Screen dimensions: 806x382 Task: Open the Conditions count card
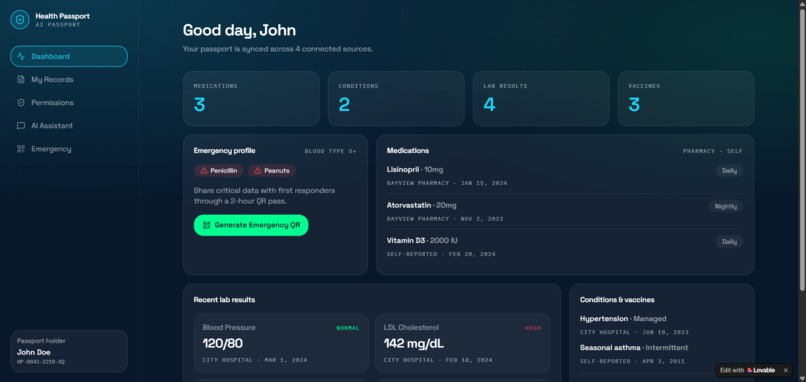tap(396, 99)
